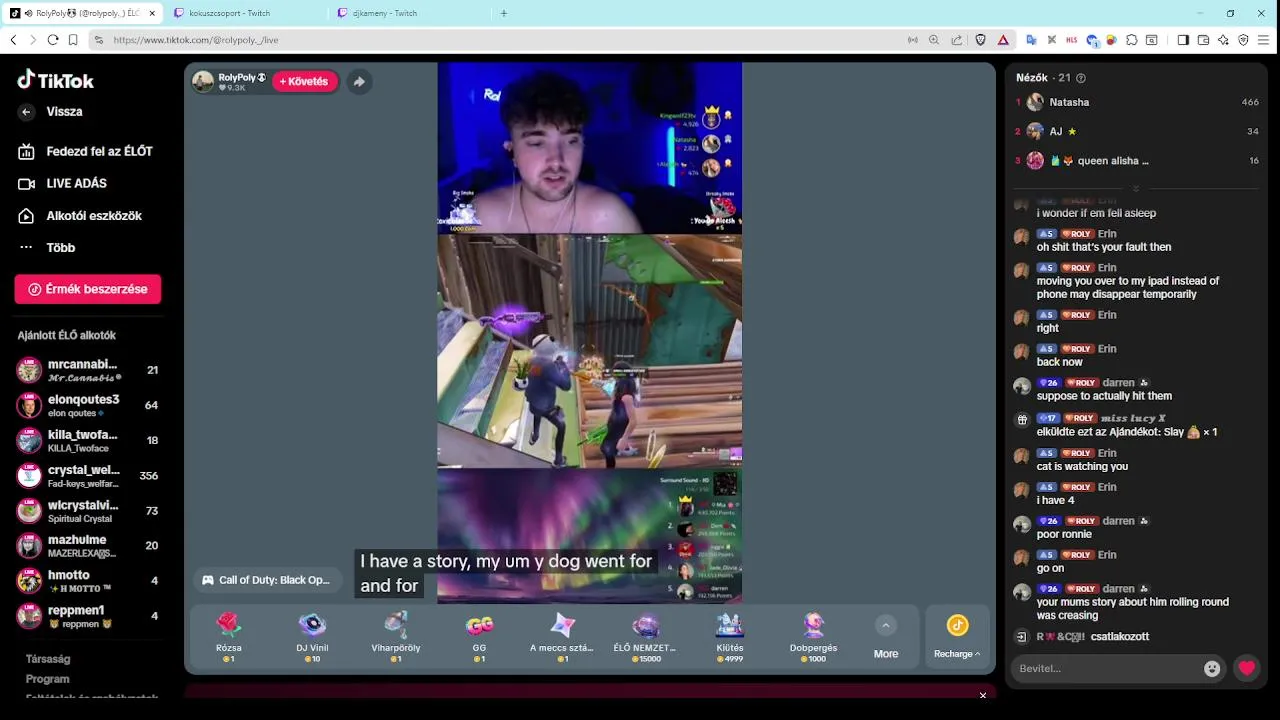The height and width of the screenshot is (720, 1280).
Task: Send a like with heart icon
Action: [x=1246, y=668]
